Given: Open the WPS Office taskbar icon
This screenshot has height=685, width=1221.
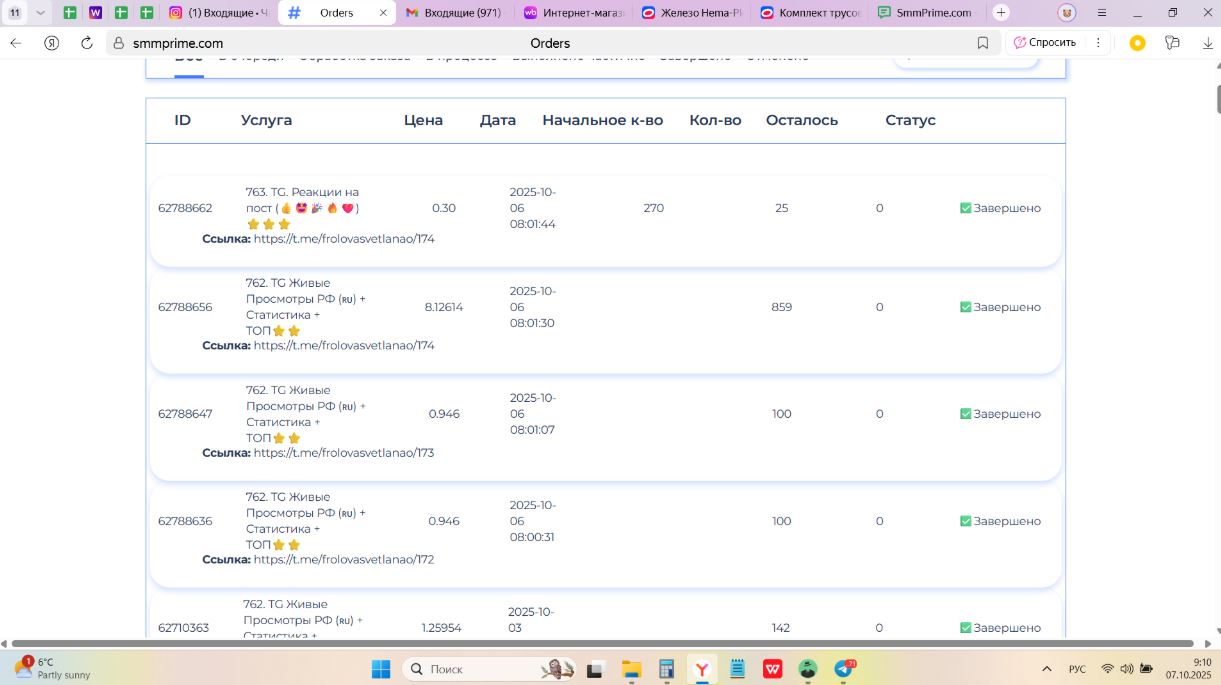Looking at the screenshot, I should 773,669.
